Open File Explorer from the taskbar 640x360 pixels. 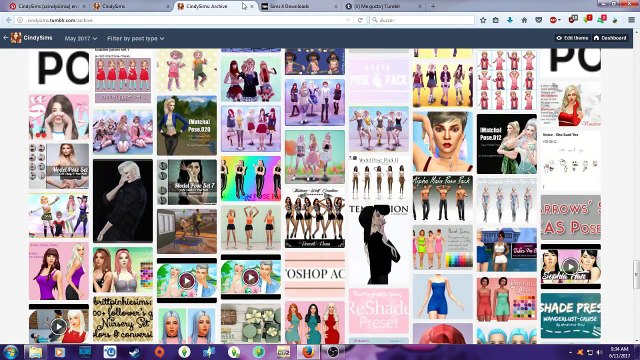pos(36,352)
